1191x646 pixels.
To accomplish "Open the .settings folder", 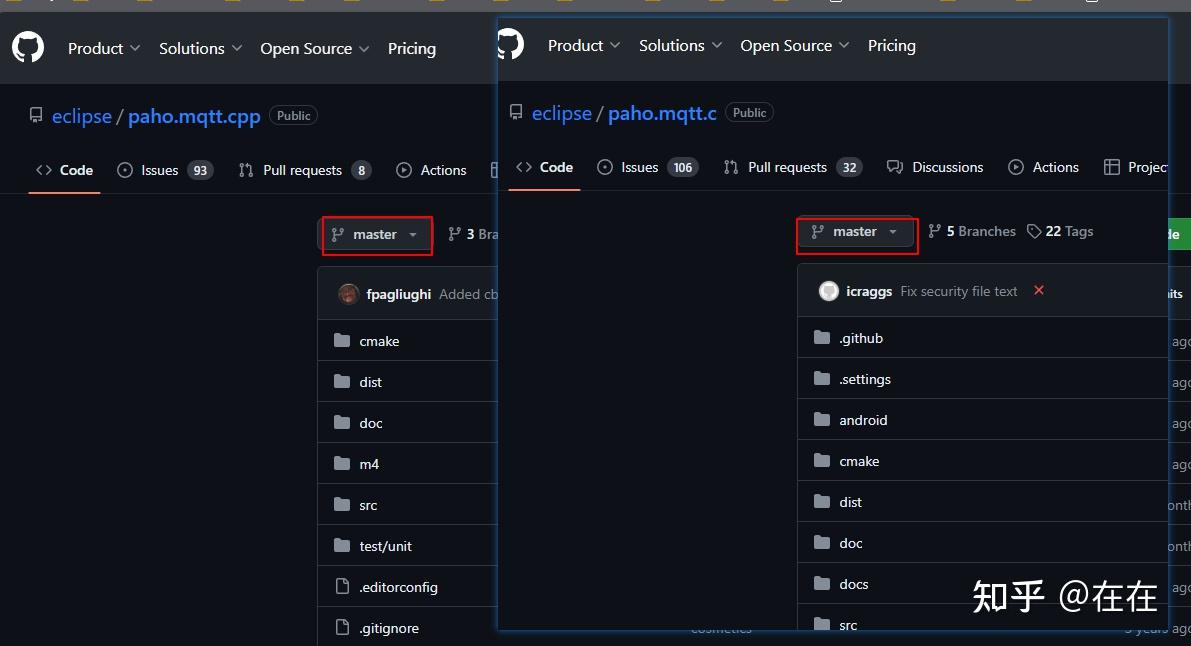I will (864, 379).
